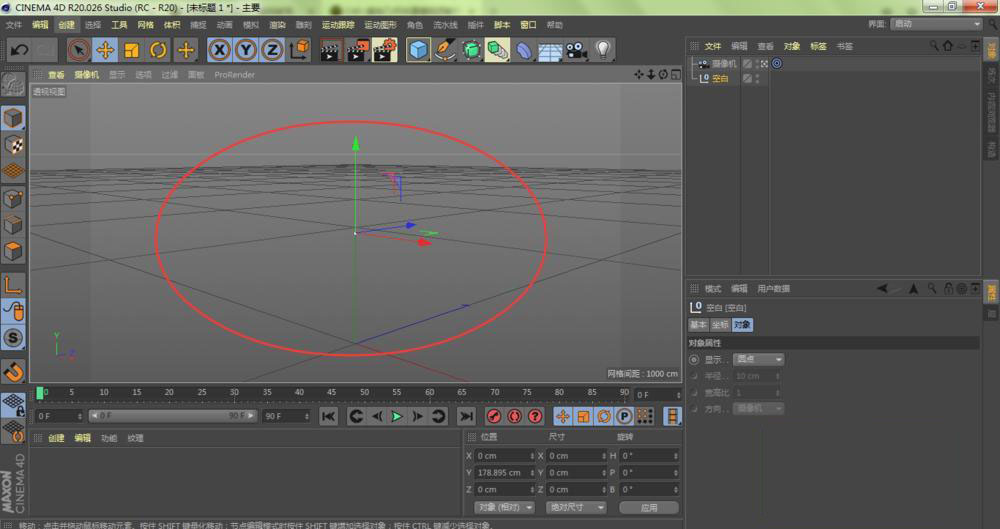Viewport: 1000px width, 529px height.
Task: Activate the Move tool in top toolbar
Action: [105, 50]
